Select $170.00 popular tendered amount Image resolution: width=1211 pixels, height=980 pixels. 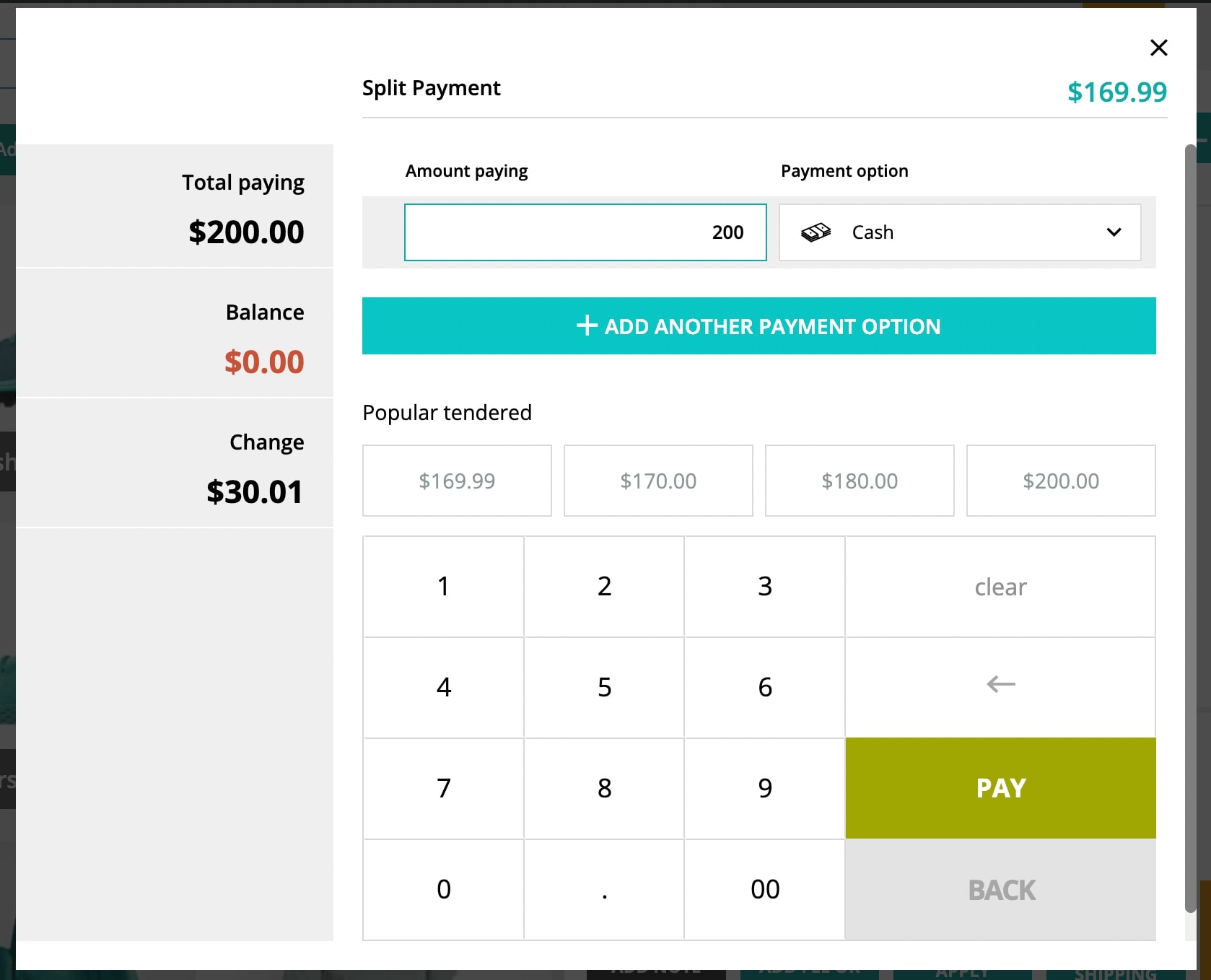[658, 481]
